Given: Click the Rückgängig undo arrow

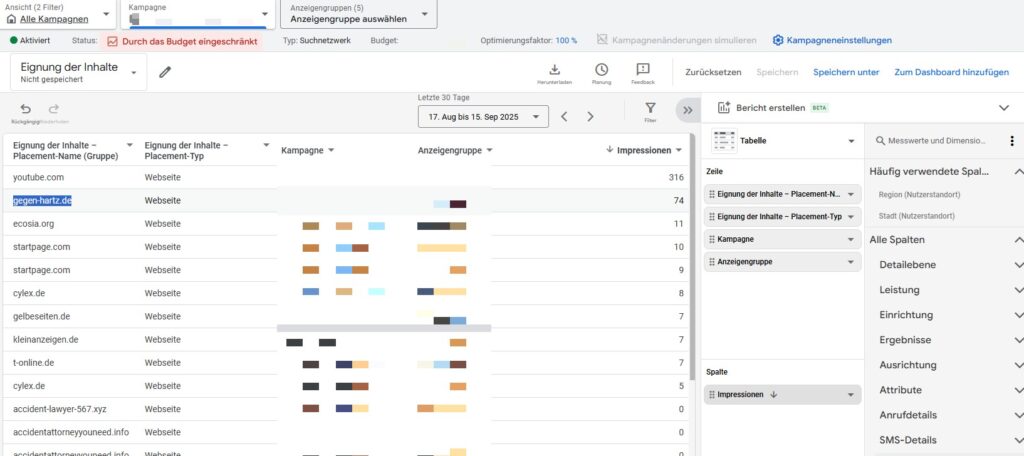Looking at the screenshot, I should coord(25,109).
